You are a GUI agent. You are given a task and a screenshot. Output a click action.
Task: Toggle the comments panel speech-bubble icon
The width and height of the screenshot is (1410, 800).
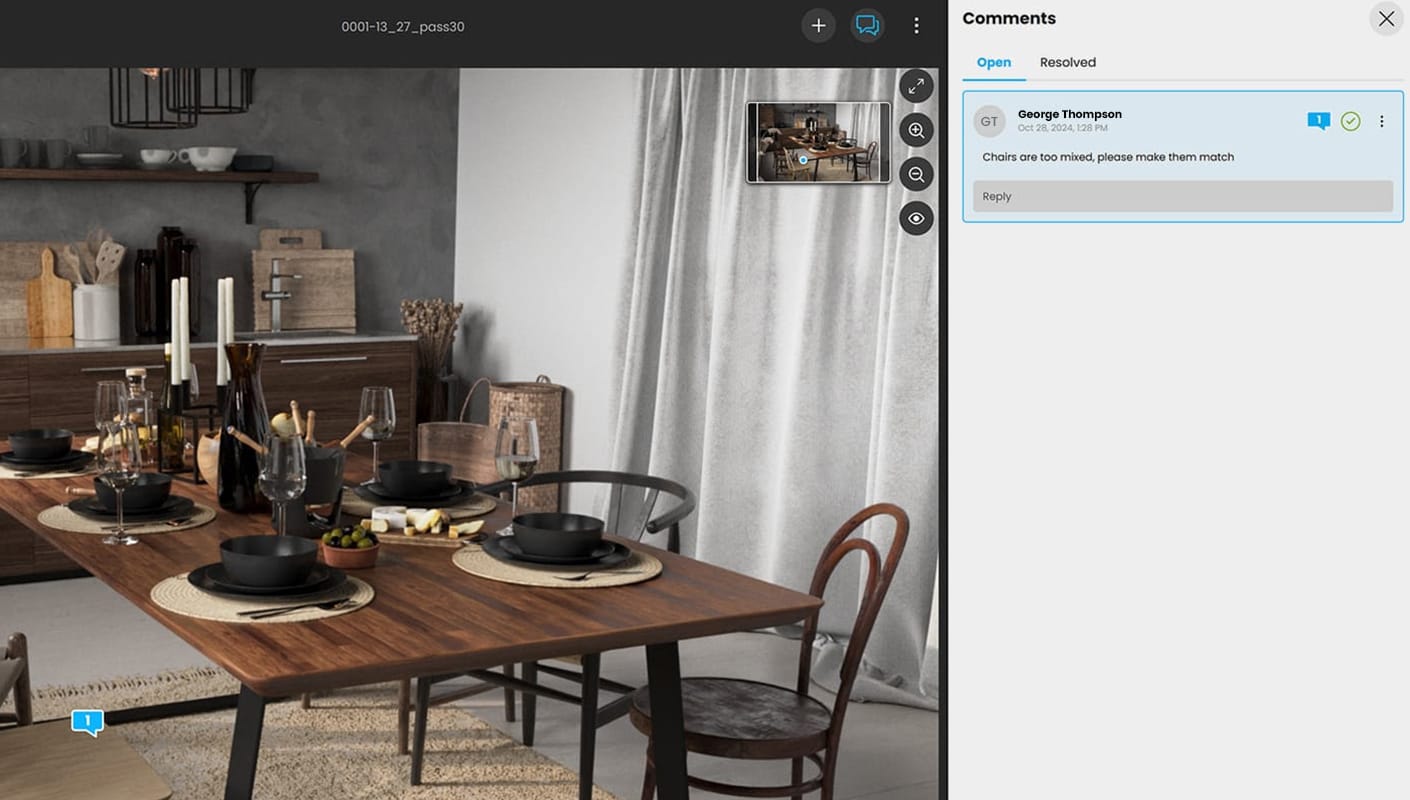pos(868,26)
